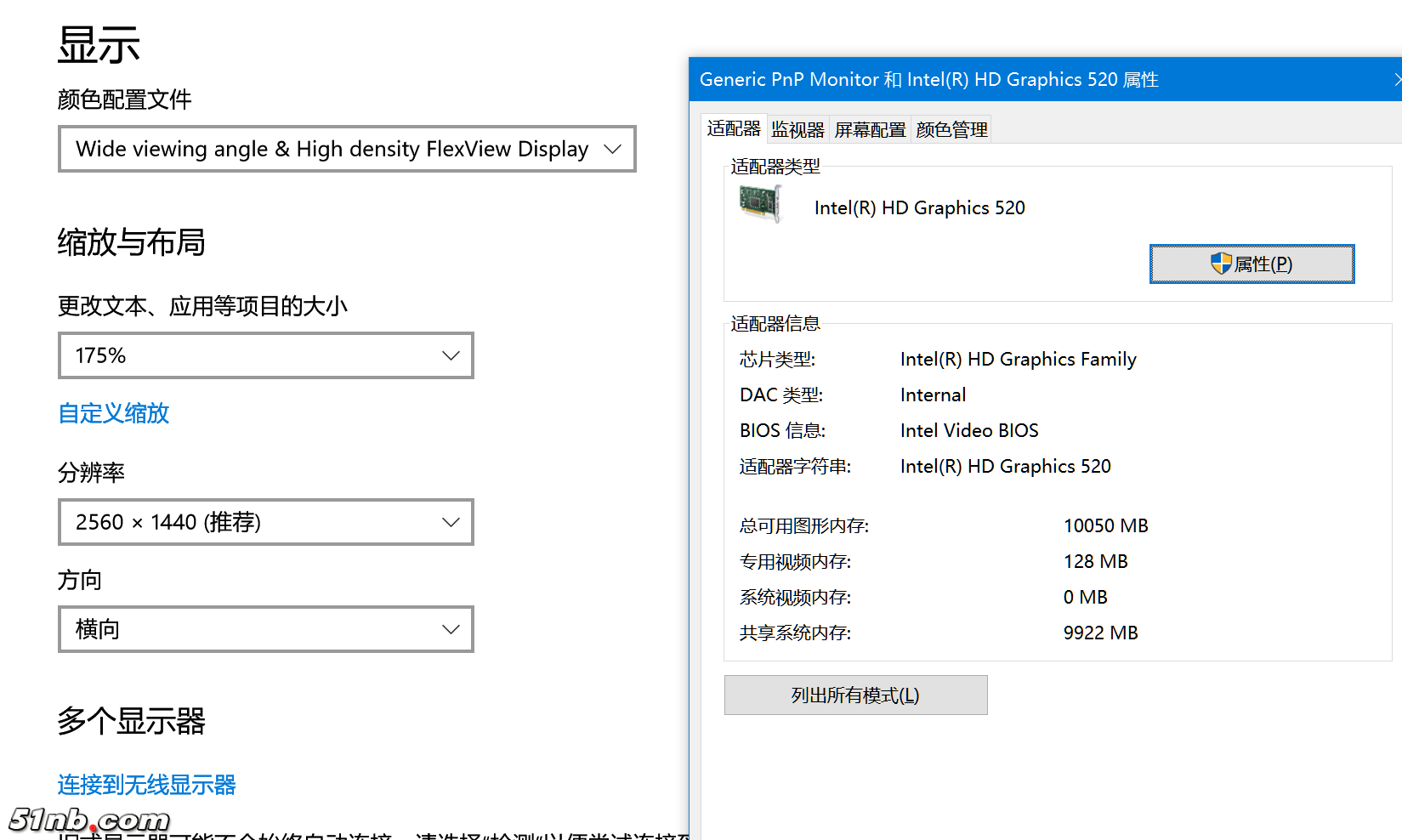Click the 列出所有模式(L) button
The image size is (1402, 840).
click(855, 695)
